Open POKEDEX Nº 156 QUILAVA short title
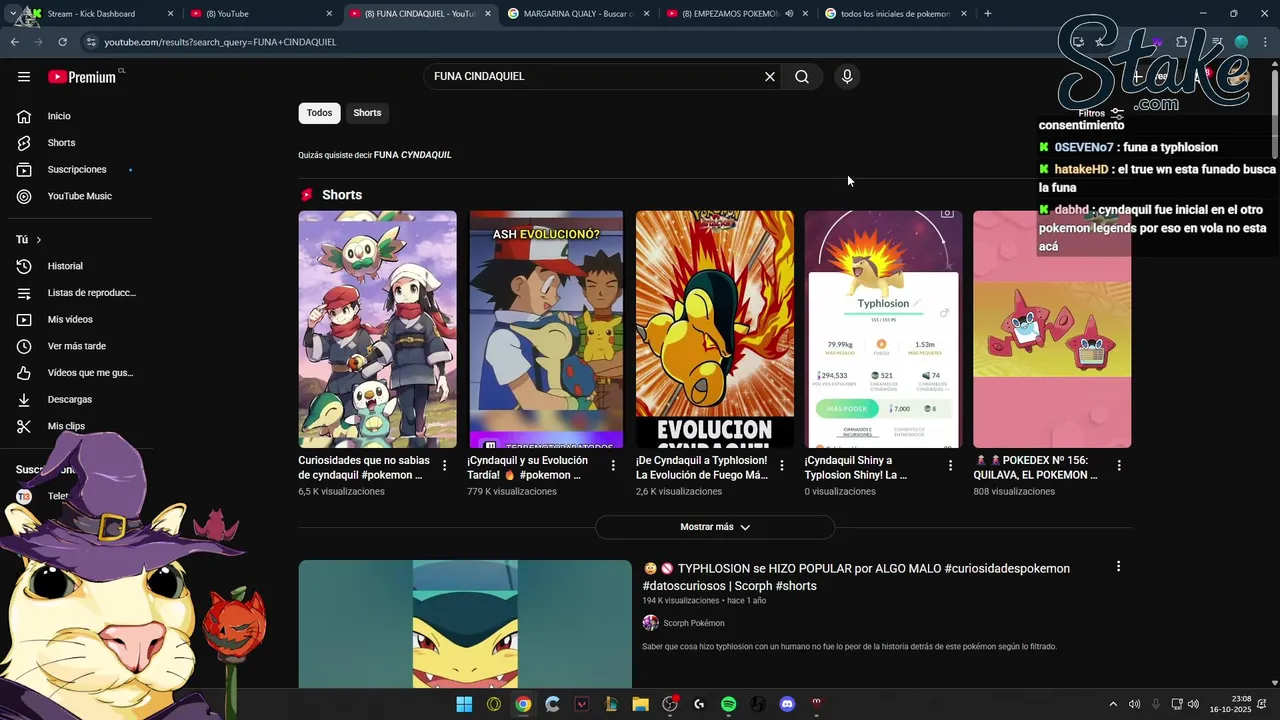1280x720 pixels. pyautogui.click(x=1035, y=468)
